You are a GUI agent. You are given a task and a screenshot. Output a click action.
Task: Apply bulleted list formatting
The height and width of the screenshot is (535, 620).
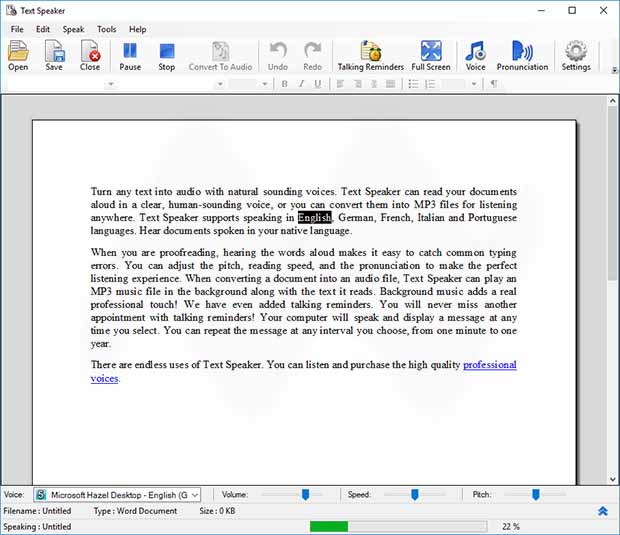pos(413,84)
